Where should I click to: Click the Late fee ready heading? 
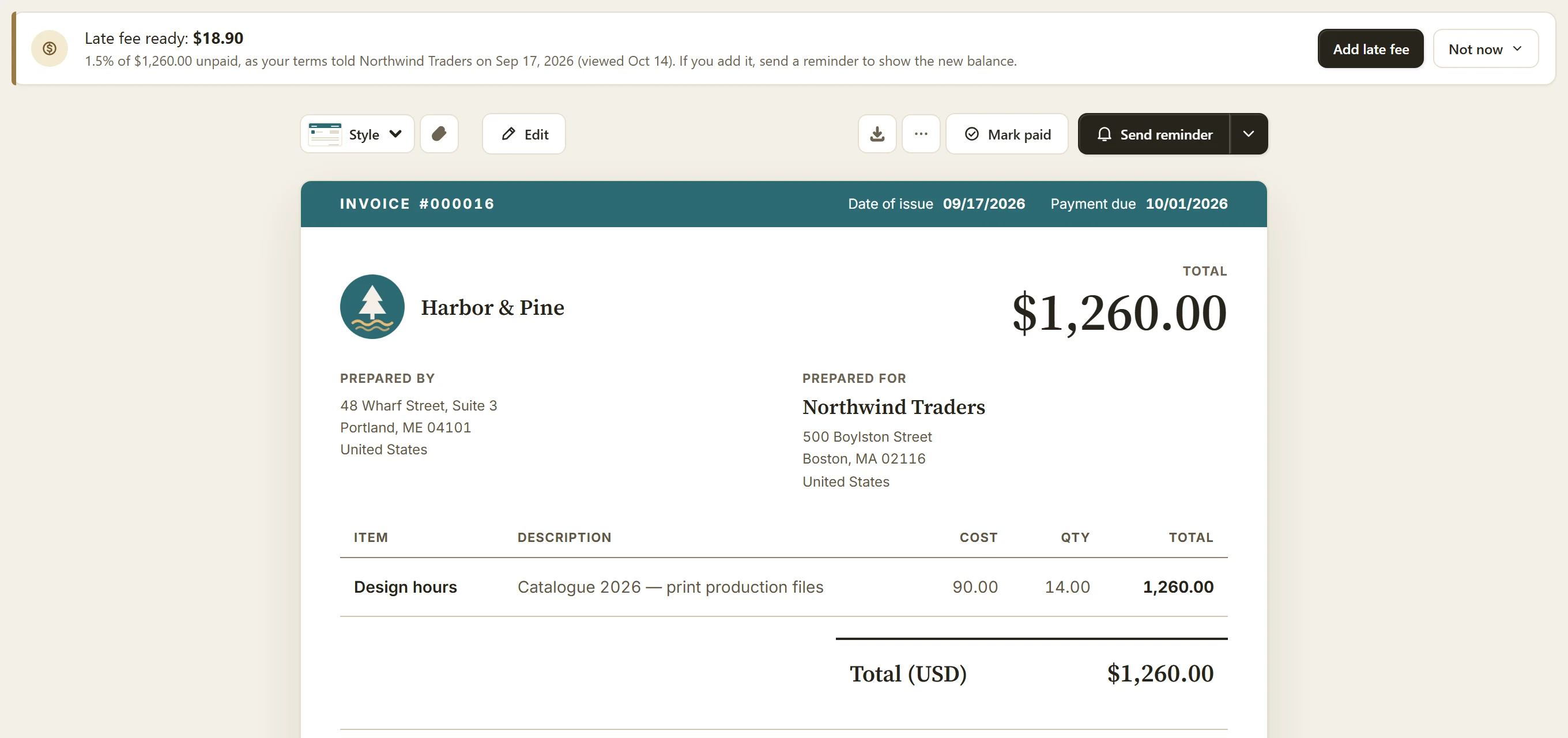(x=164, y=37)
